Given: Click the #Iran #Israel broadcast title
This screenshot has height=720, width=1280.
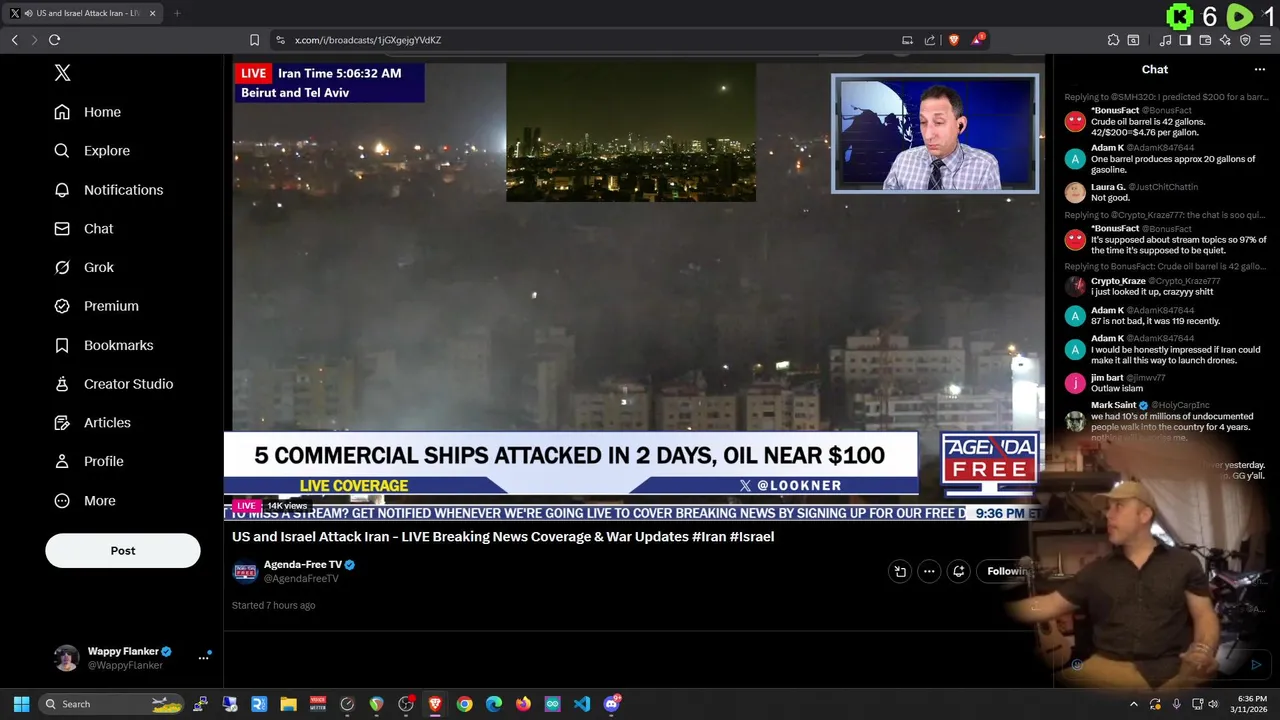Looking at the screenshot, I should 503,537.
